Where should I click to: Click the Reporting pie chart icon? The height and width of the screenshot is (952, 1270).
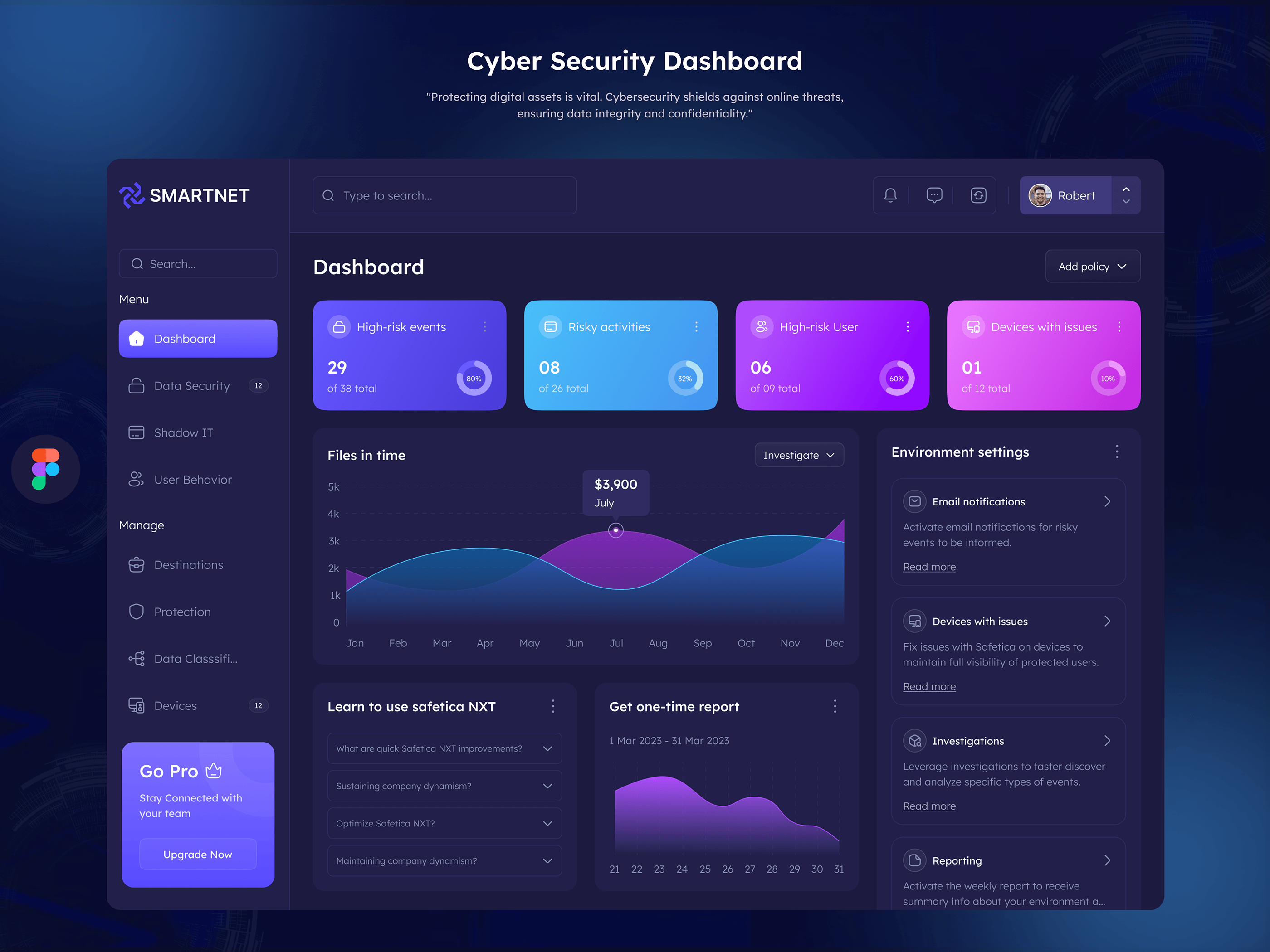point(914,860)
